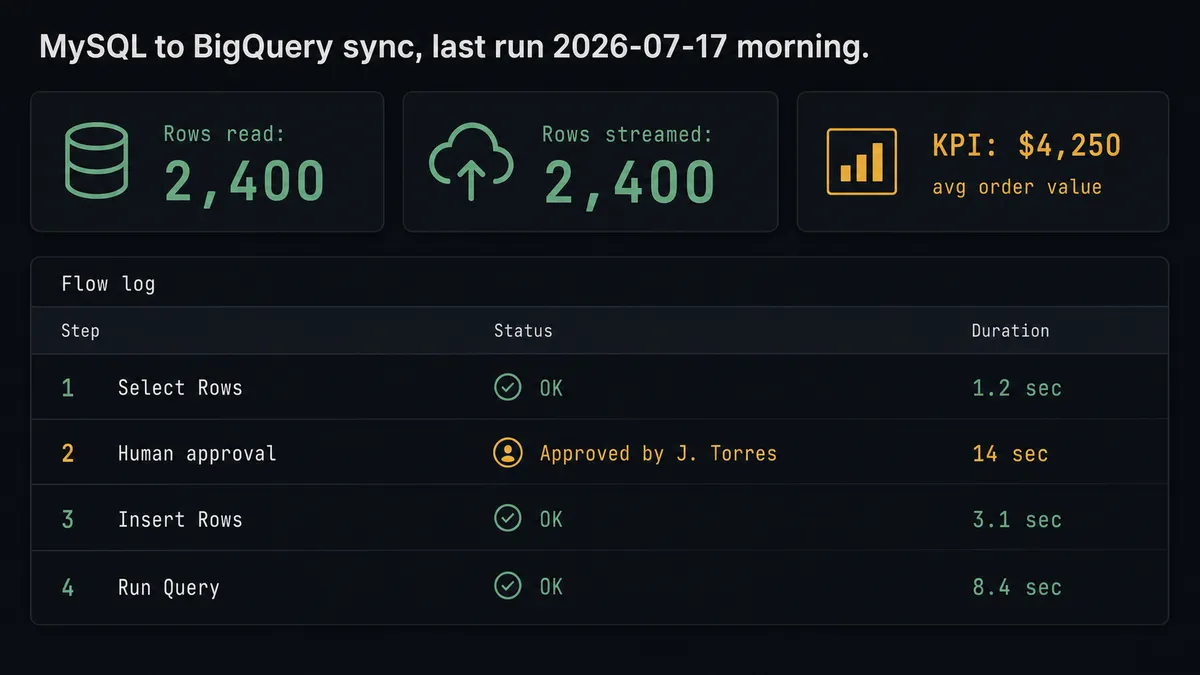This screenshot has height=675, width=1200.
Task: Click the 'Duration' column header
Action: 1010,331
